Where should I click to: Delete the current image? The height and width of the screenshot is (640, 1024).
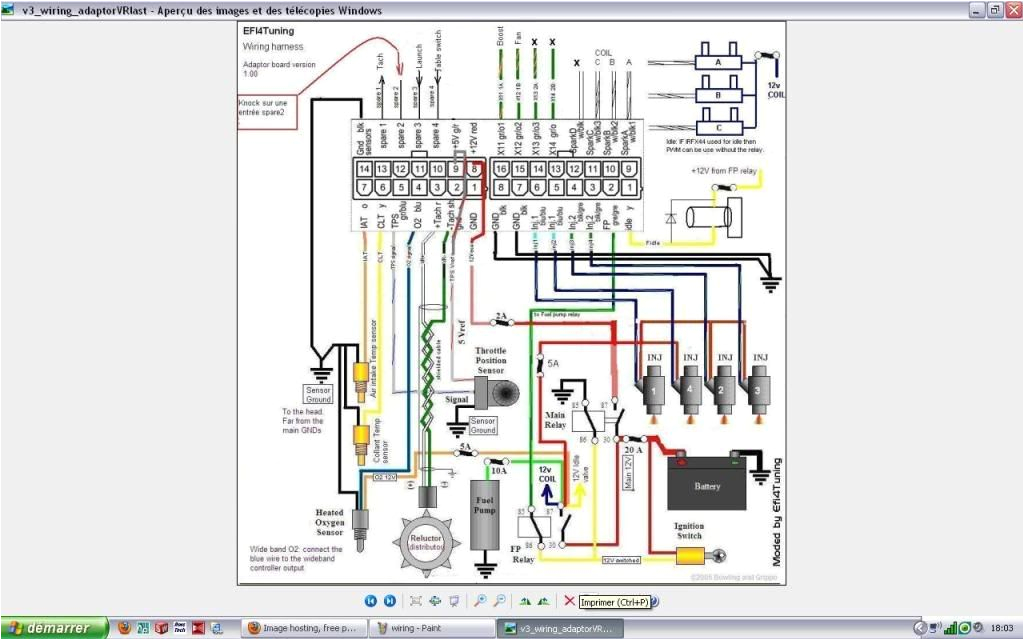(x=570, y=601)
